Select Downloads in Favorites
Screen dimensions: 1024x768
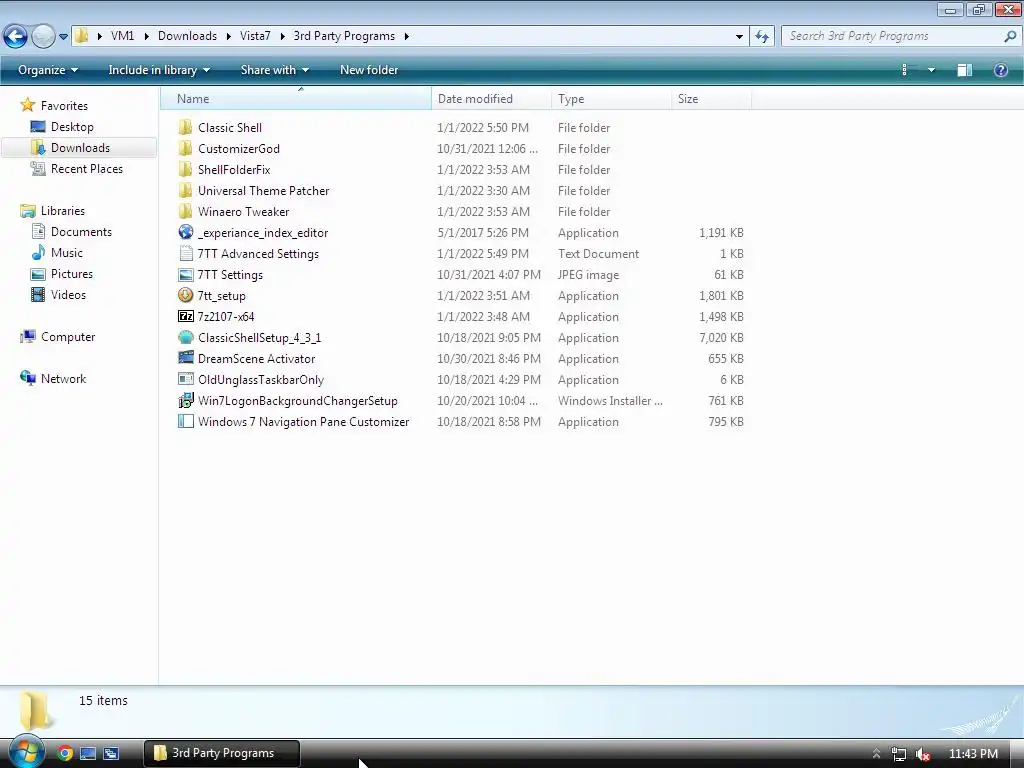tap(80, 148)
